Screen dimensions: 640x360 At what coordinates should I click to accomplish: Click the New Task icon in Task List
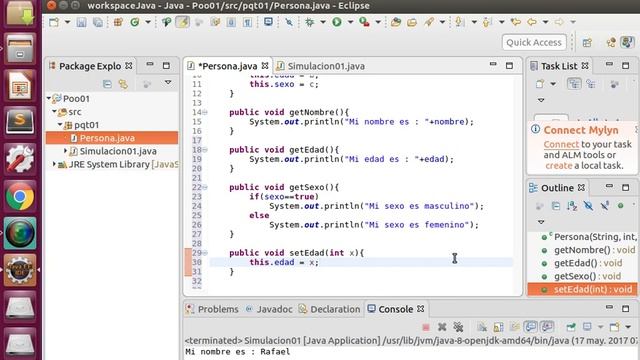540,84
